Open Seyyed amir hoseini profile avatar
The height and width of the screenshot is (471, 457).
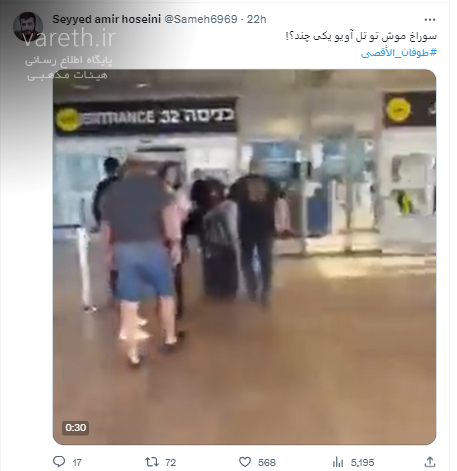point(28,27)
